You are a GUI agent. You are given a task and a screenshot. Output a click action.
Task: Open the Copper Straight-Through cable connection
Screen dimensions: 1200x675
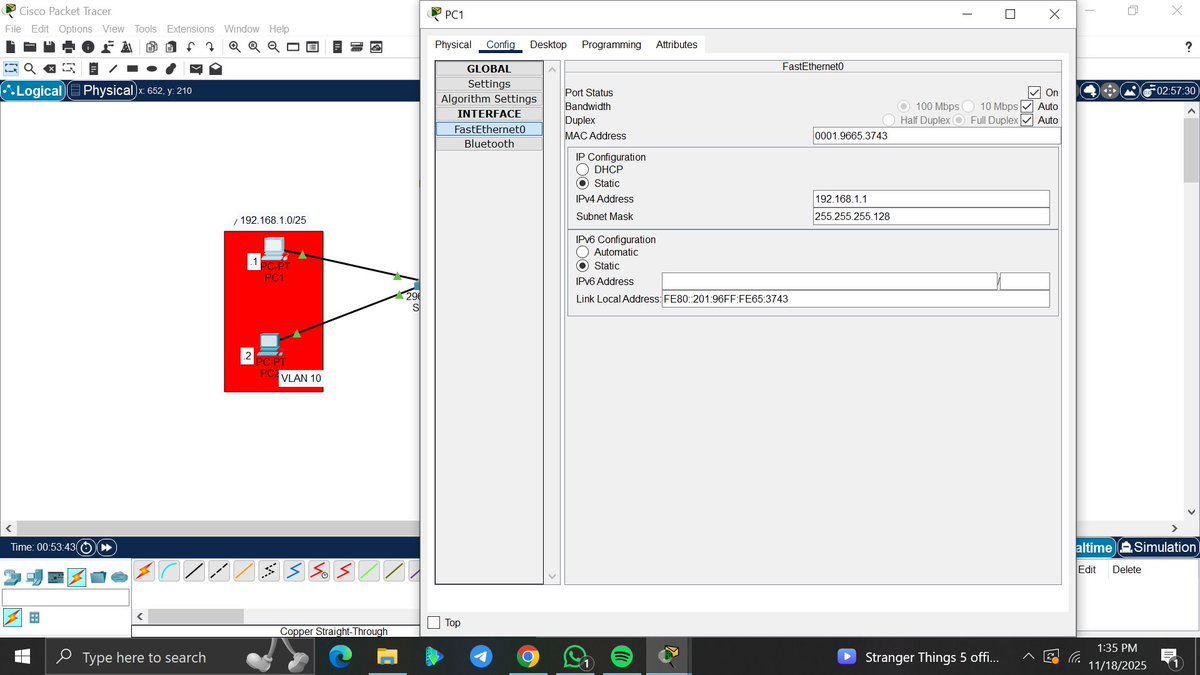coord(196,571)
